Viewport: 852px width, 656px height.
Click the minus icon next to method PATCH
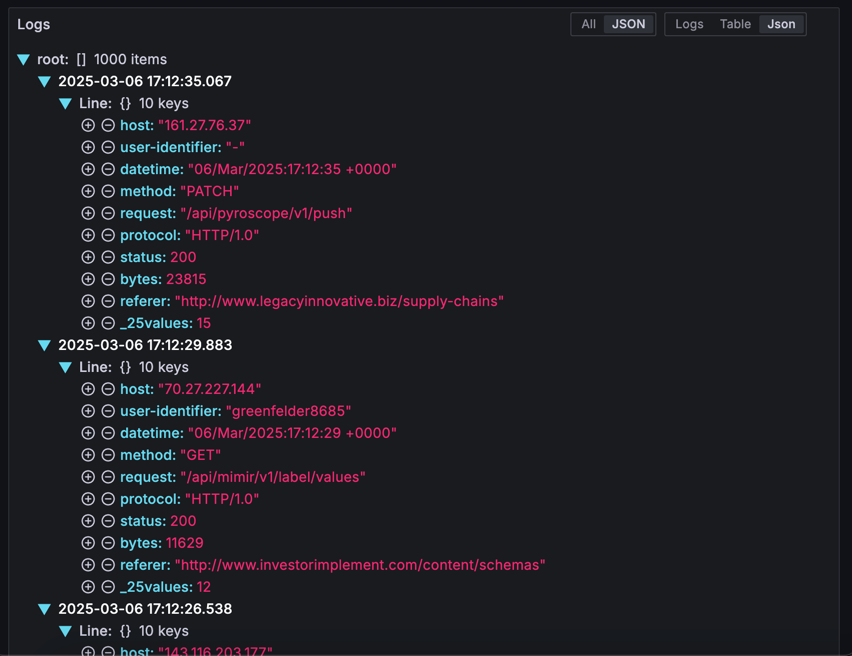click(x=108, y=191)
